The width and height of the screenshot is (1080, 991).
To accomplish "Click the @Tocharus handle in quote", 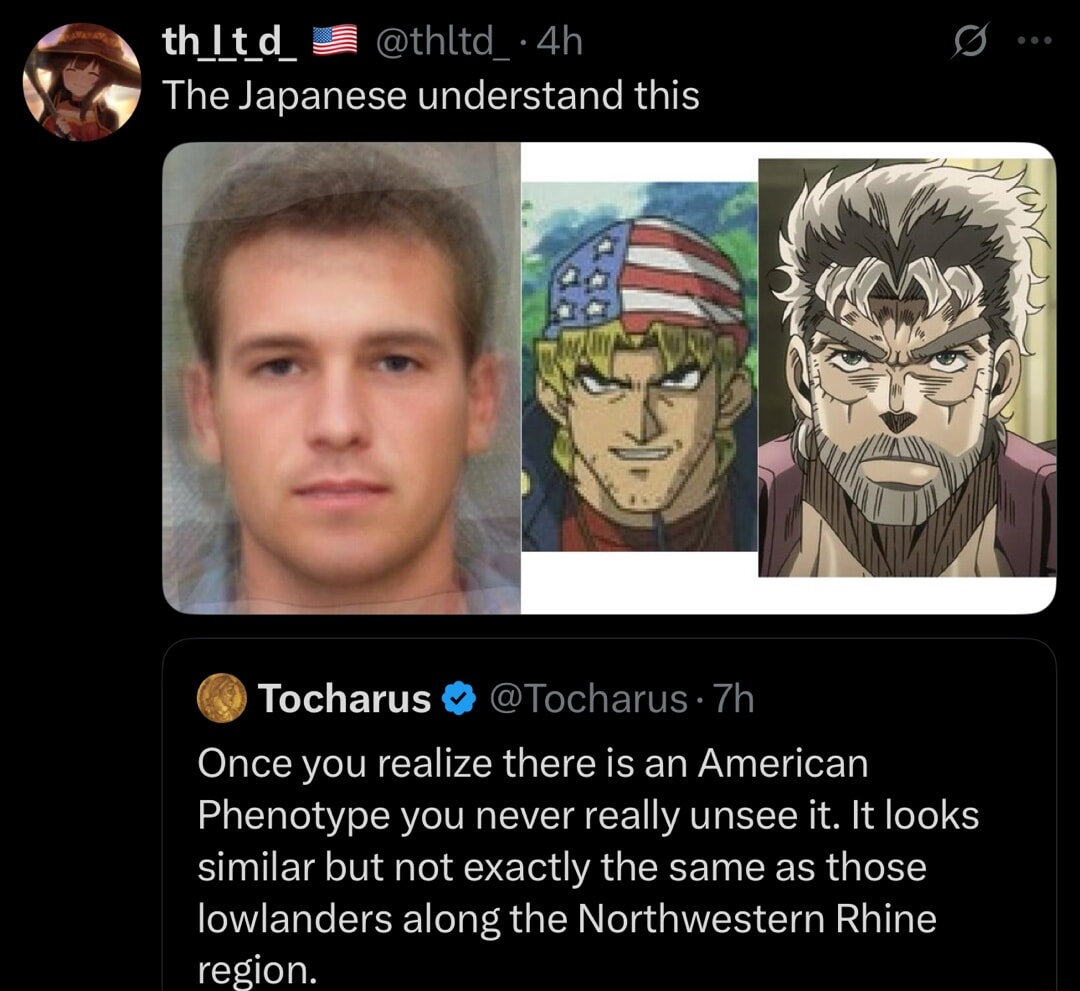I will point(587,699).
